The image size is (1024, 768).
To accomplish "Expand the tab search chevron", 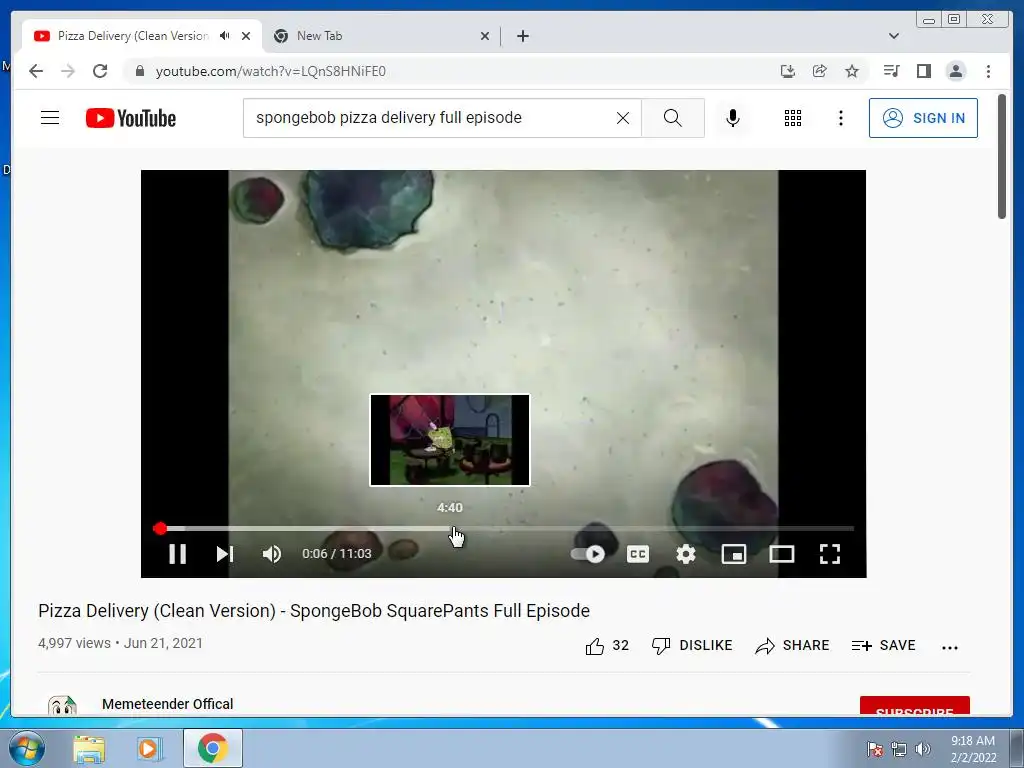I will (x=893, y=36).
